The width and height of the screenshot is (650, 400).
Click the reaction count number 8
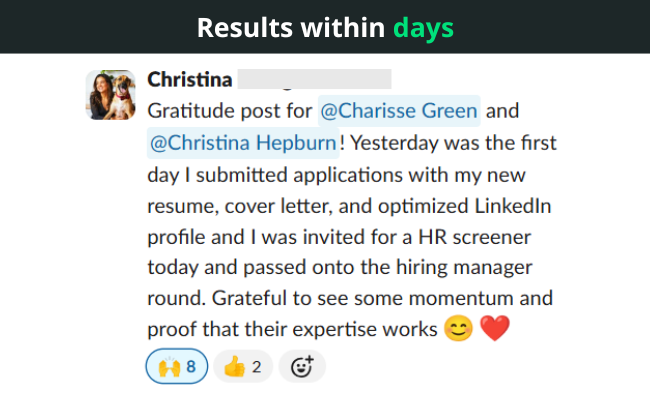tap(191, 367)
